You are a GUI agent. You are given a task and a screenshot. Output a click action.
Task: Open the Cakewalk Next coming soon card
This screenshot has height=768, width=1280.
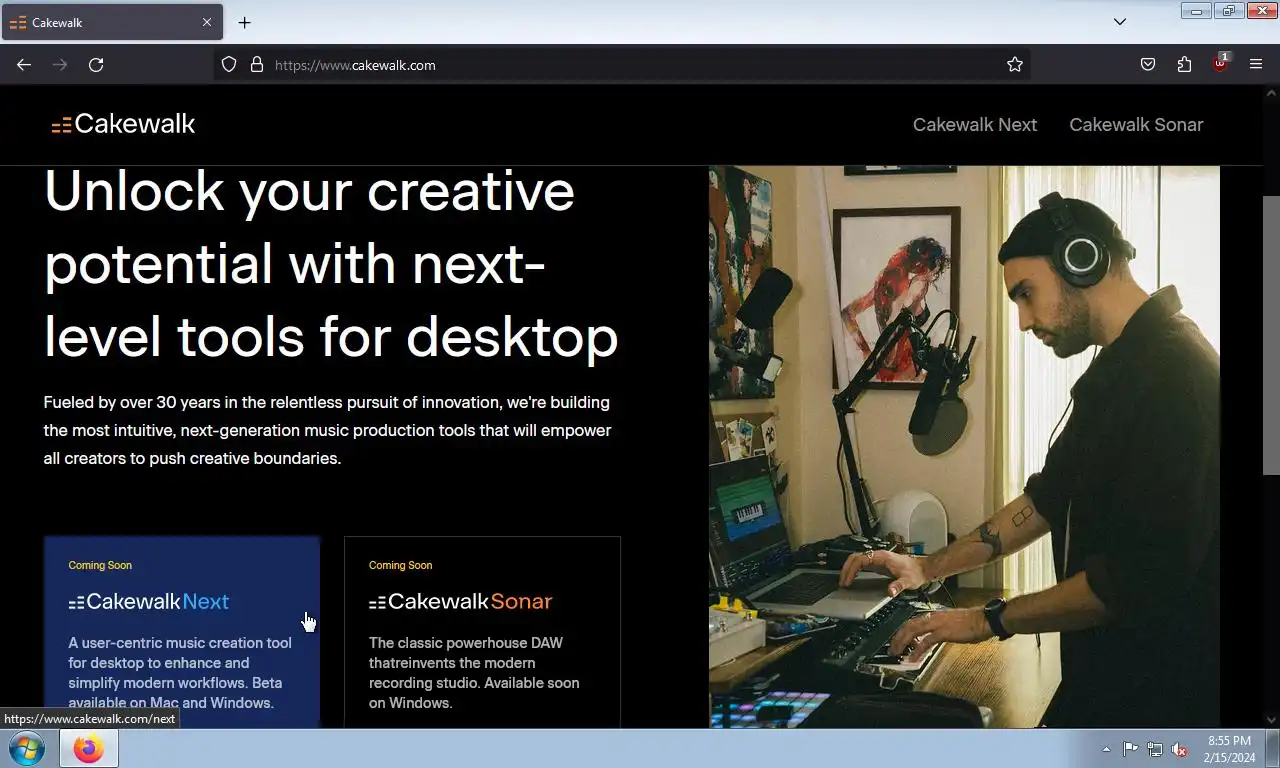[182, 632]
